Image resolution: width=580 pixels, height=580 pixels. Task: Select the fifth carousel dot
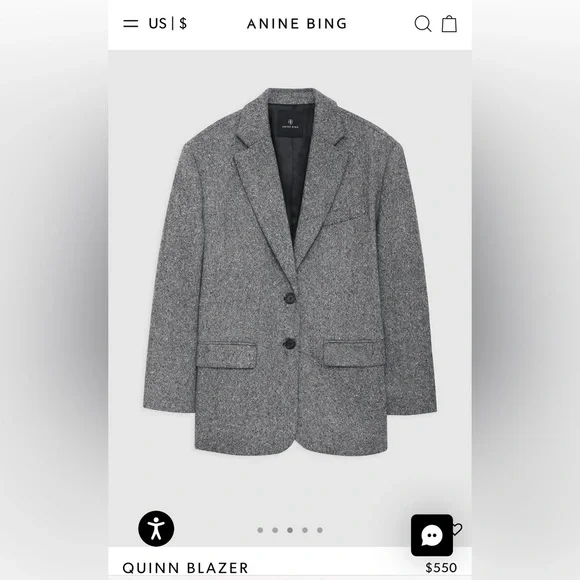pyautogui.click(x=320, y=530)
